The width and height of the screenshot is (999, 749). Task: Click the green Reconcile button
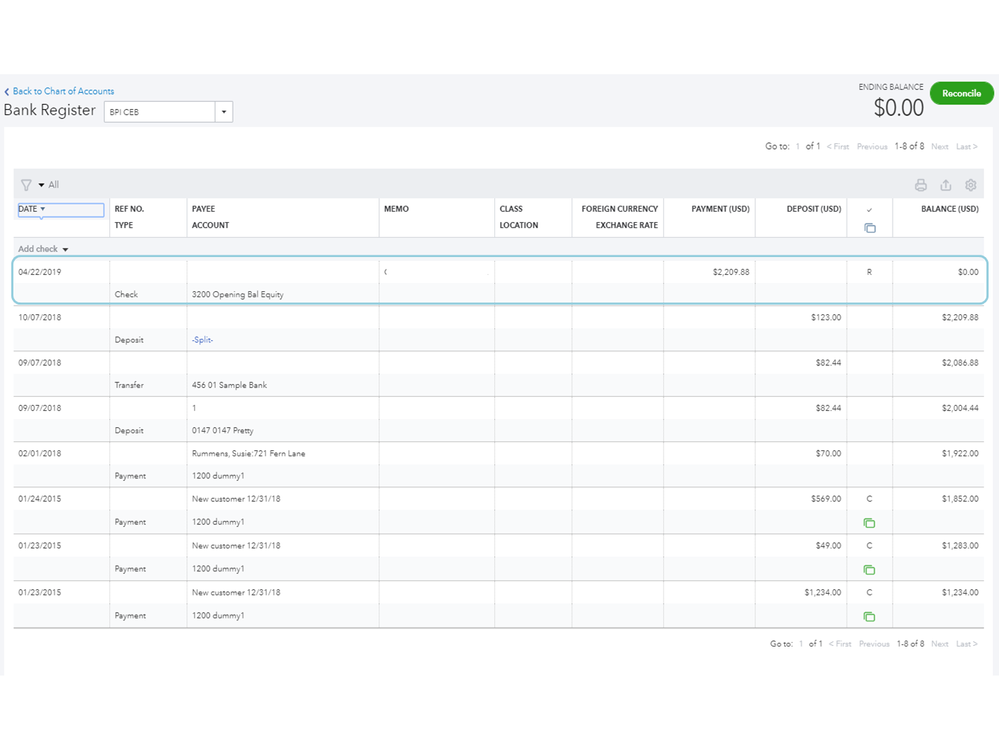pyautogui.click(x=961, y=93)
